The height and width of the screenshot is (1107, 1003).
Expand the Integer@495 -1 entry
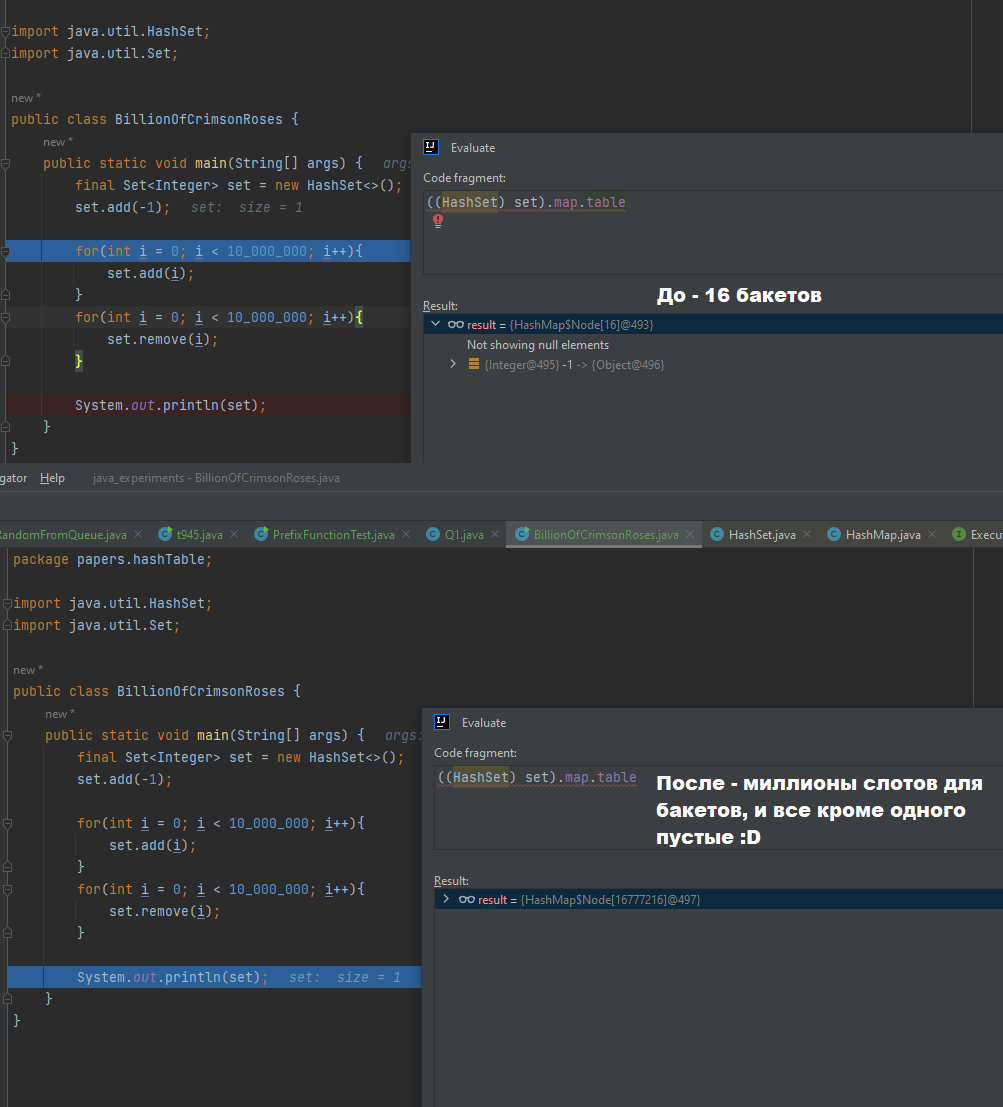click(x=453, y=364)
